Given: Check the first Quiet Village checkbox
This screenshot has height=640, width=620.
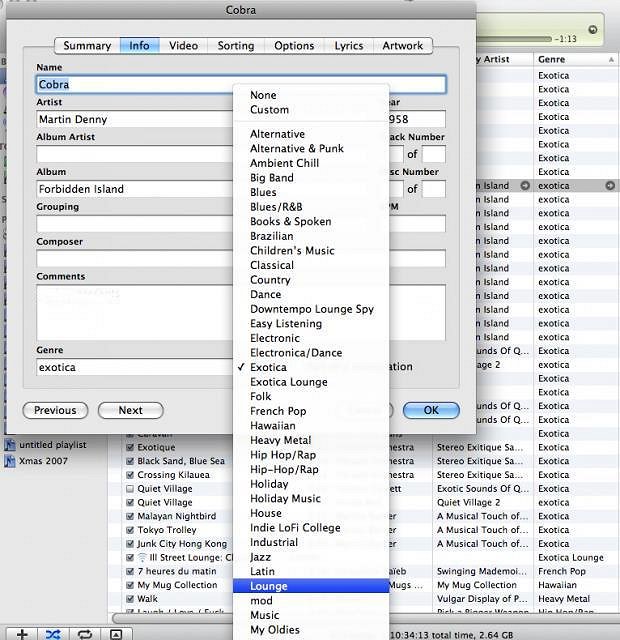Looking at the screenshot, I should (x=130, y=489).
